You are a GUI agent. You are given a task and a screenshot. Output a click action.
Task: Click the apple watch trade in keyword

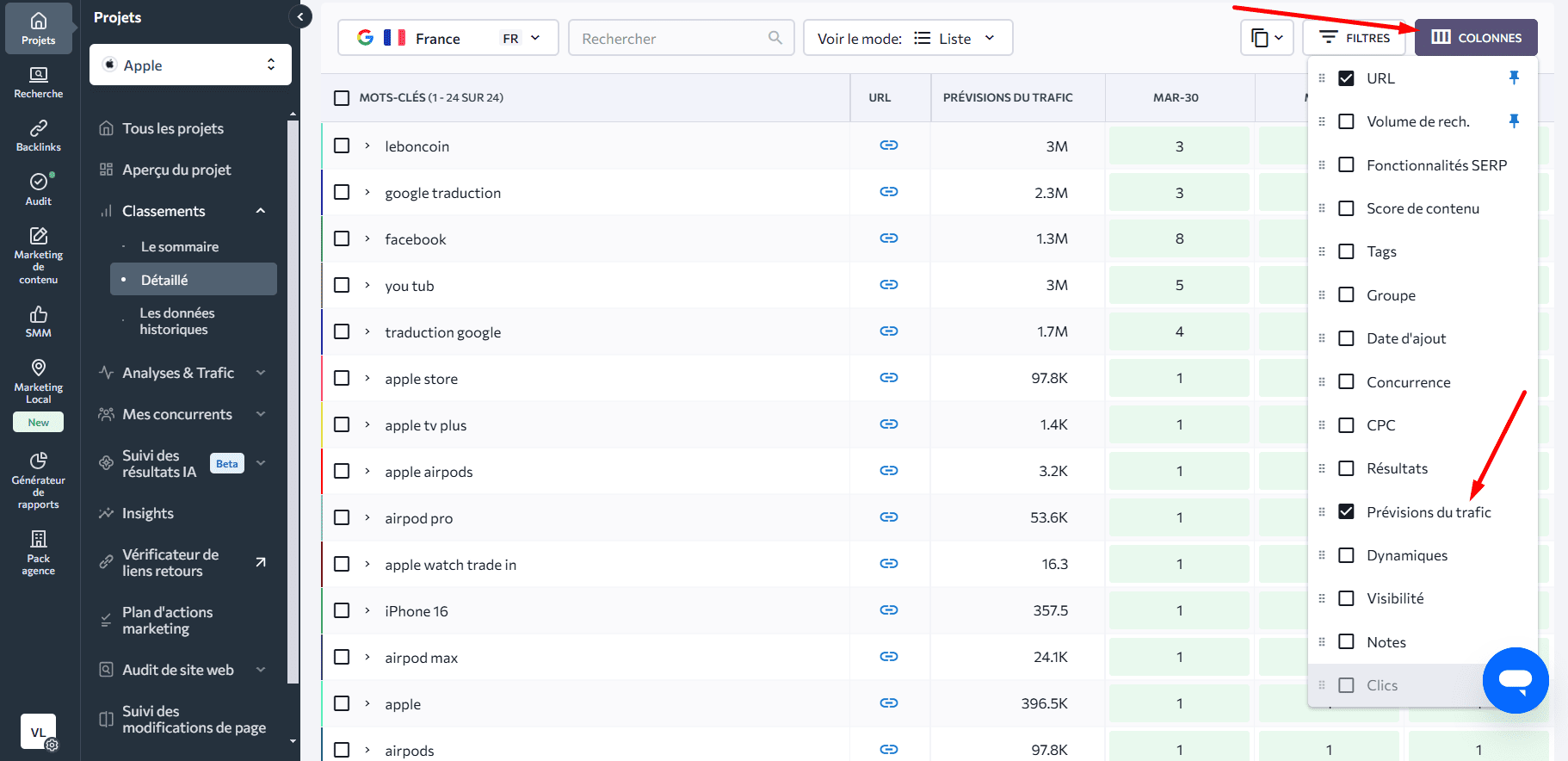click(x=450, y=565)
